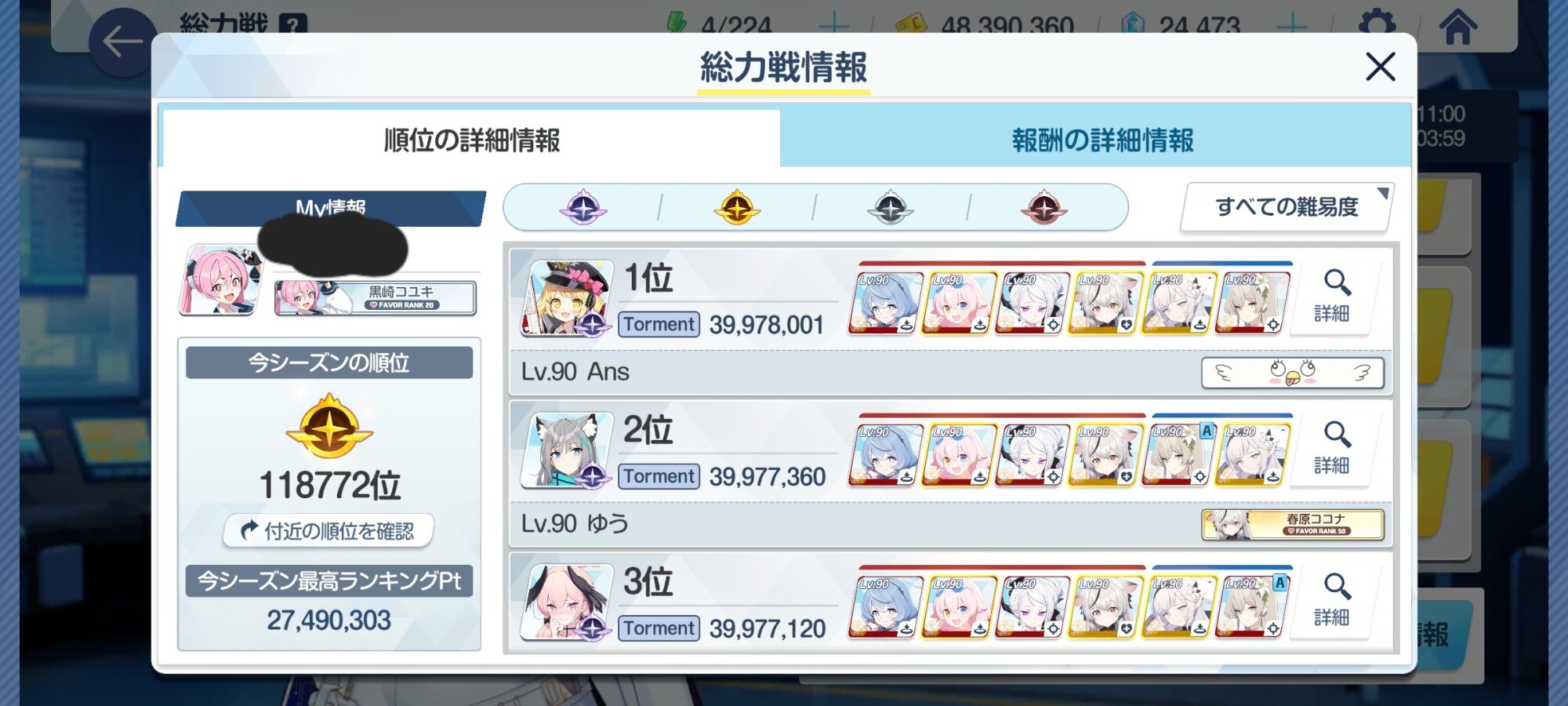
Task: Open details for 1st place player
Action: pos(1332,297)
